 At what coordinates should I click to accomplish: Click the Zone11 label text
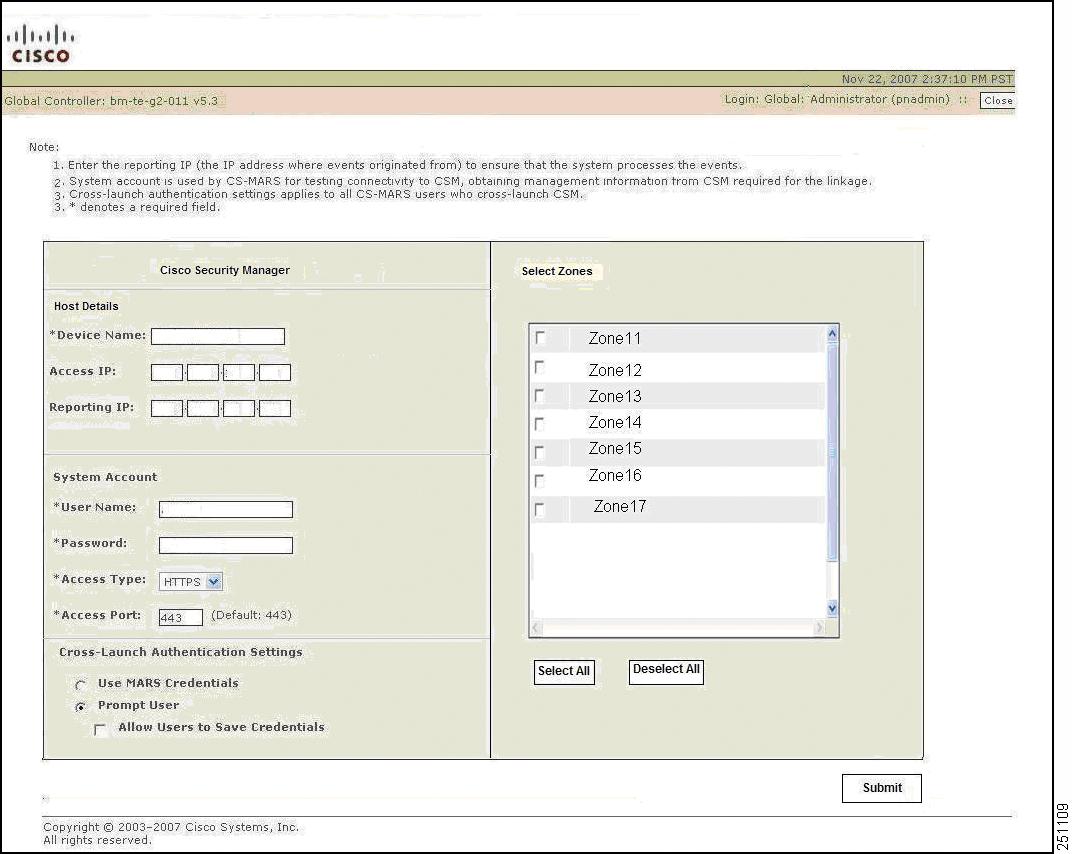pyautogui.click(x=615, y=338)
